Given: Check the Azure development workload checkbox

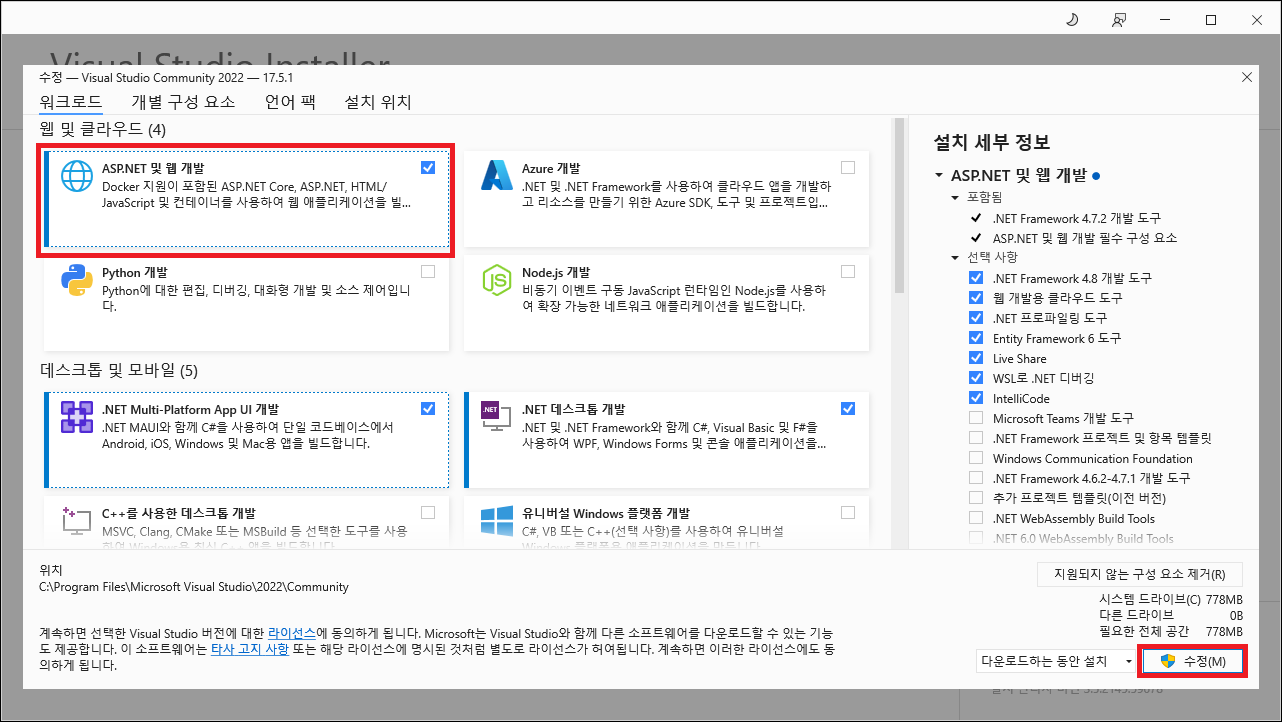Looking at the screenshot, I should pos(848,168).
